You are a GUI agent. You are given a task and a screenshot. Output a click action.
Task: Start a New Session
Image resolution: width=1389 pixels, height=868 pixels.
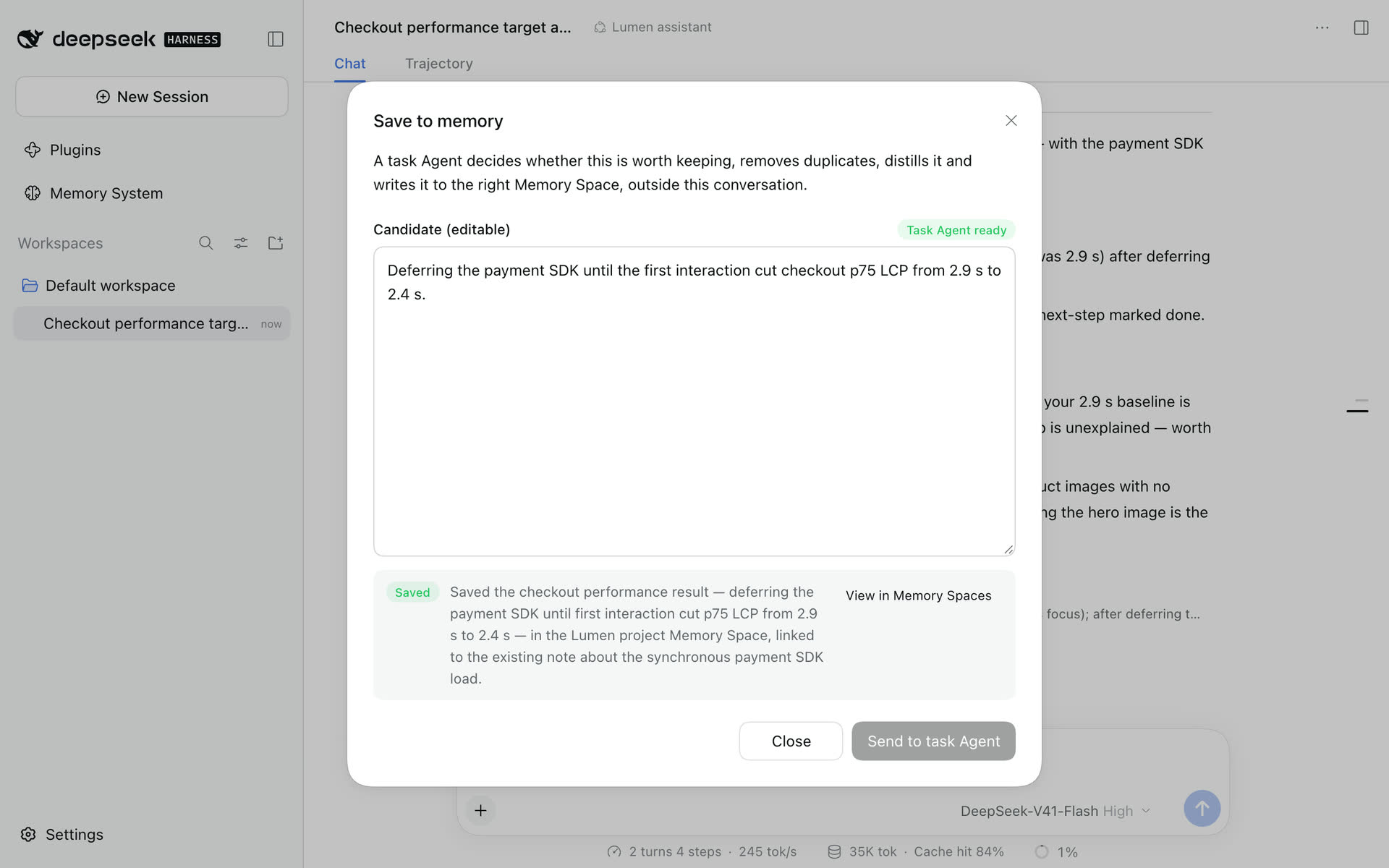152,96
